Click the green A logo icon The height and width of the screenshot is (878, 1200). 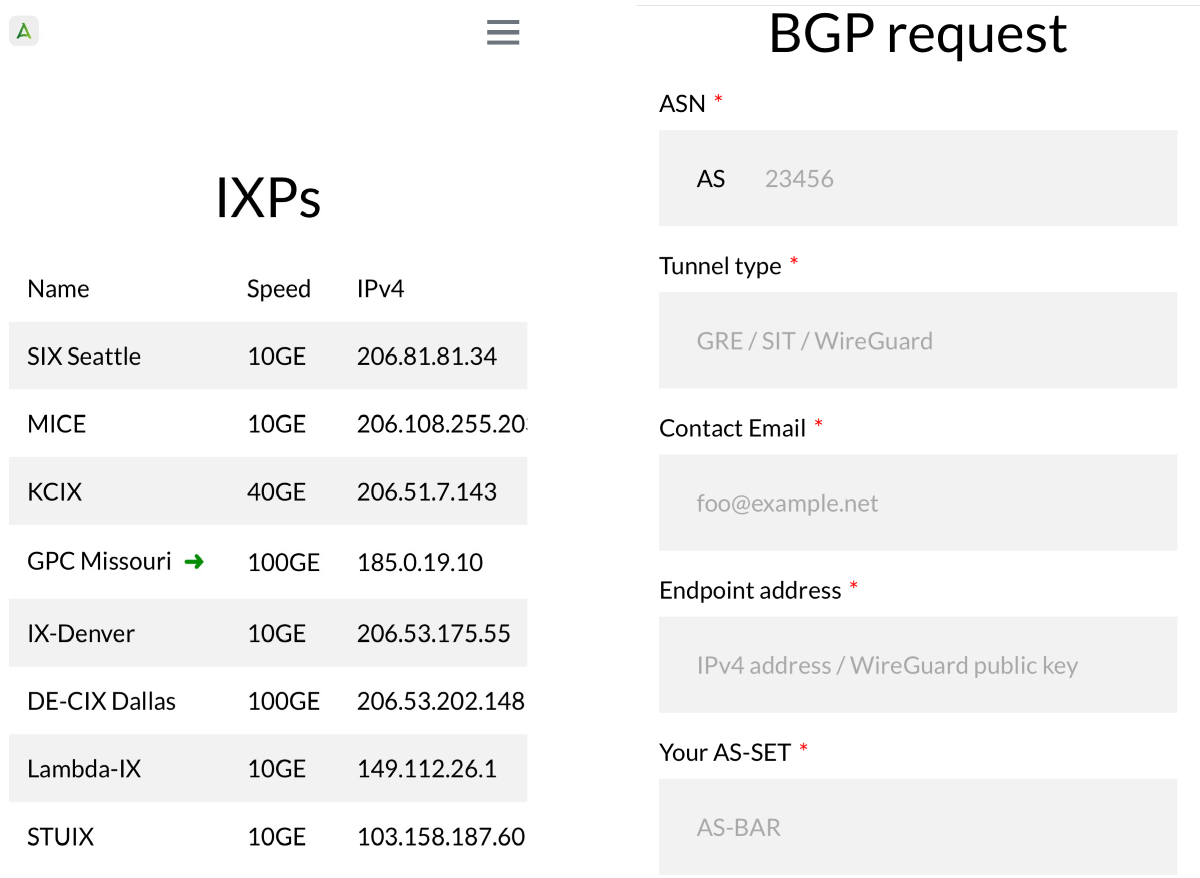tap(24, 31)
